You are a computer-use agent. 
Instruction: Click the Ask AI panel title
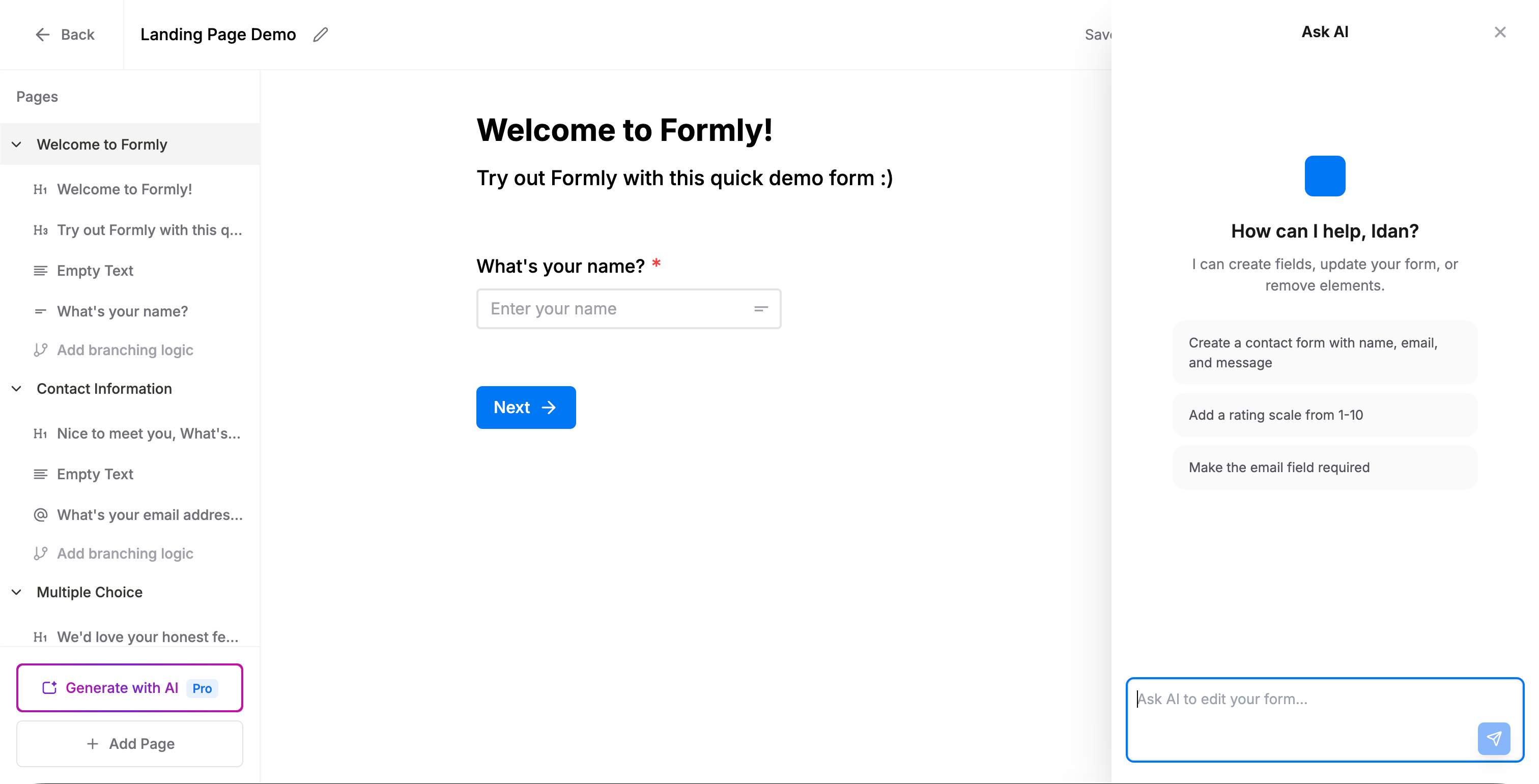[1325, 32]
